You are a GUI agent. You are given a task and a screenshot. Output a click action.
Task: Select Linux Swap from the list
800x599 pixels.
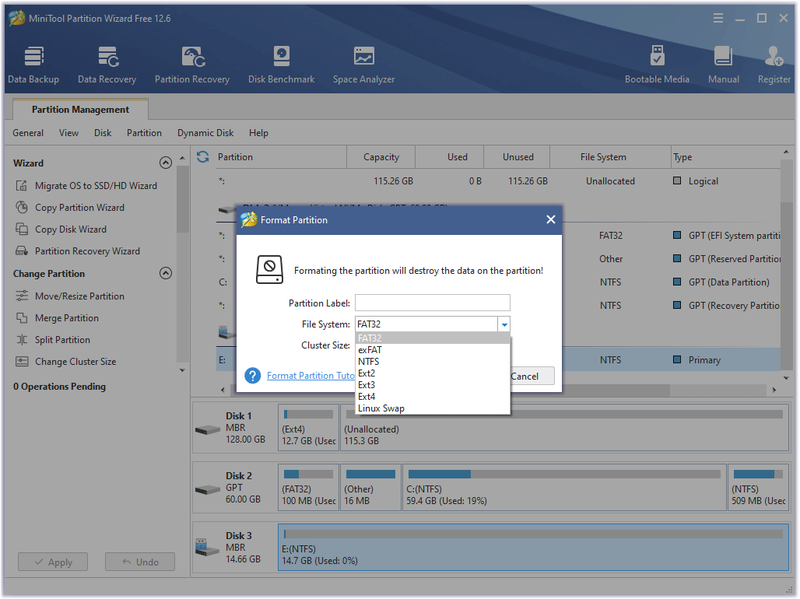[433, 409]
